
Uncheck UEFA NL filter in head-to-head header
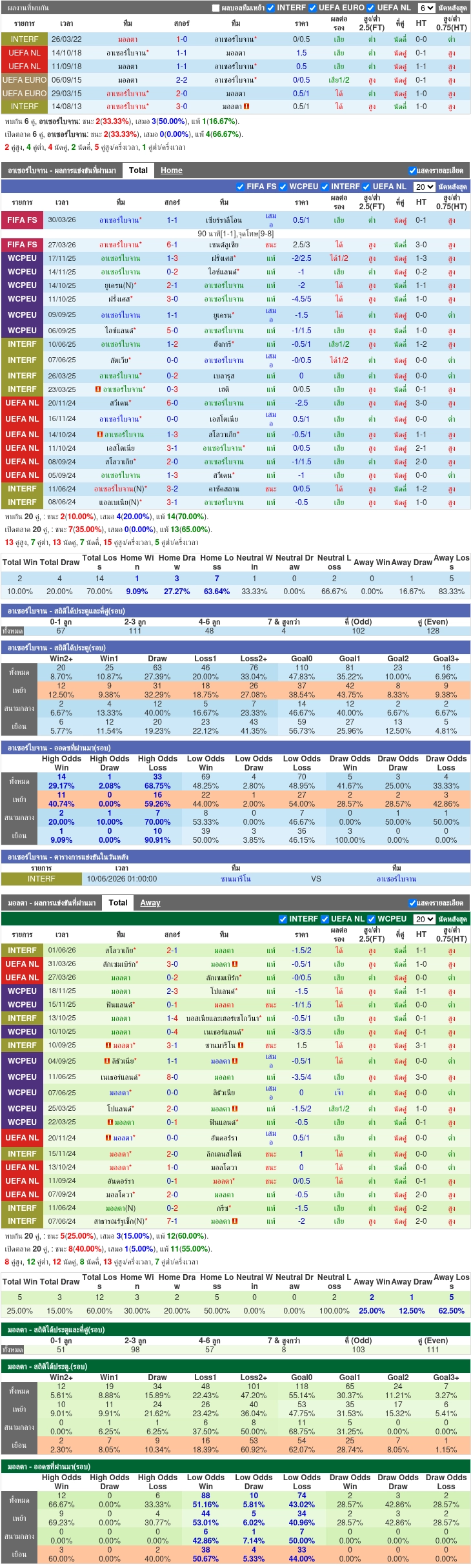(372, 8)
